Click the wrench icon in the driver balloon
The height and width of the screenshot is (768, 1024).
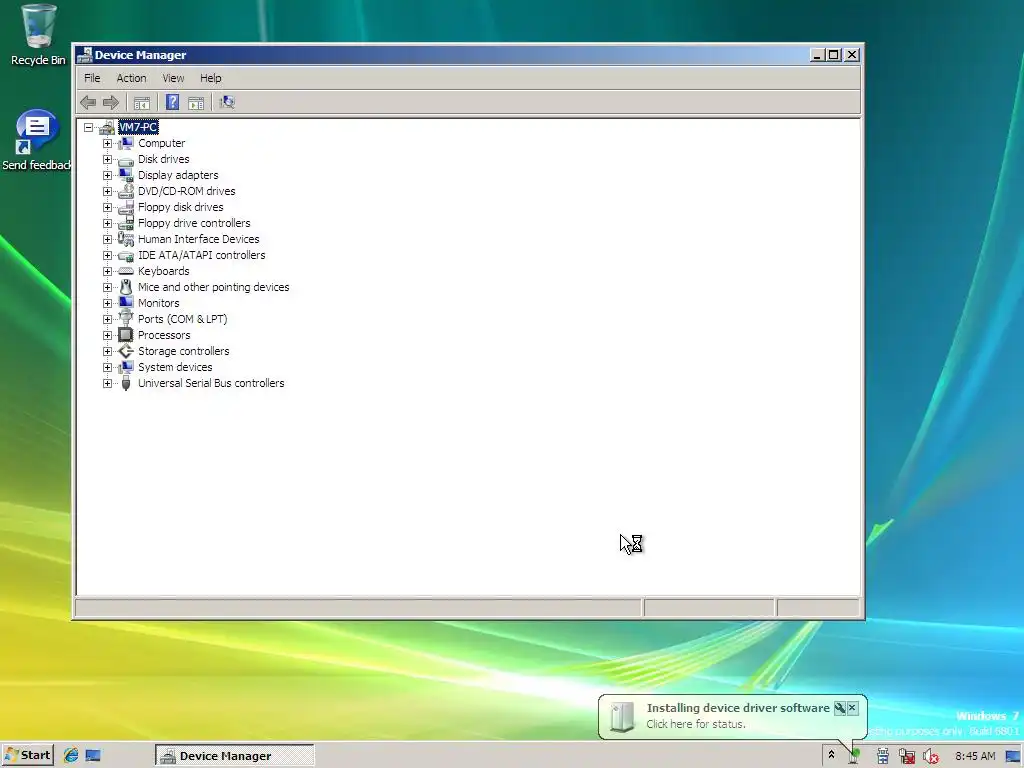(840, 708)
